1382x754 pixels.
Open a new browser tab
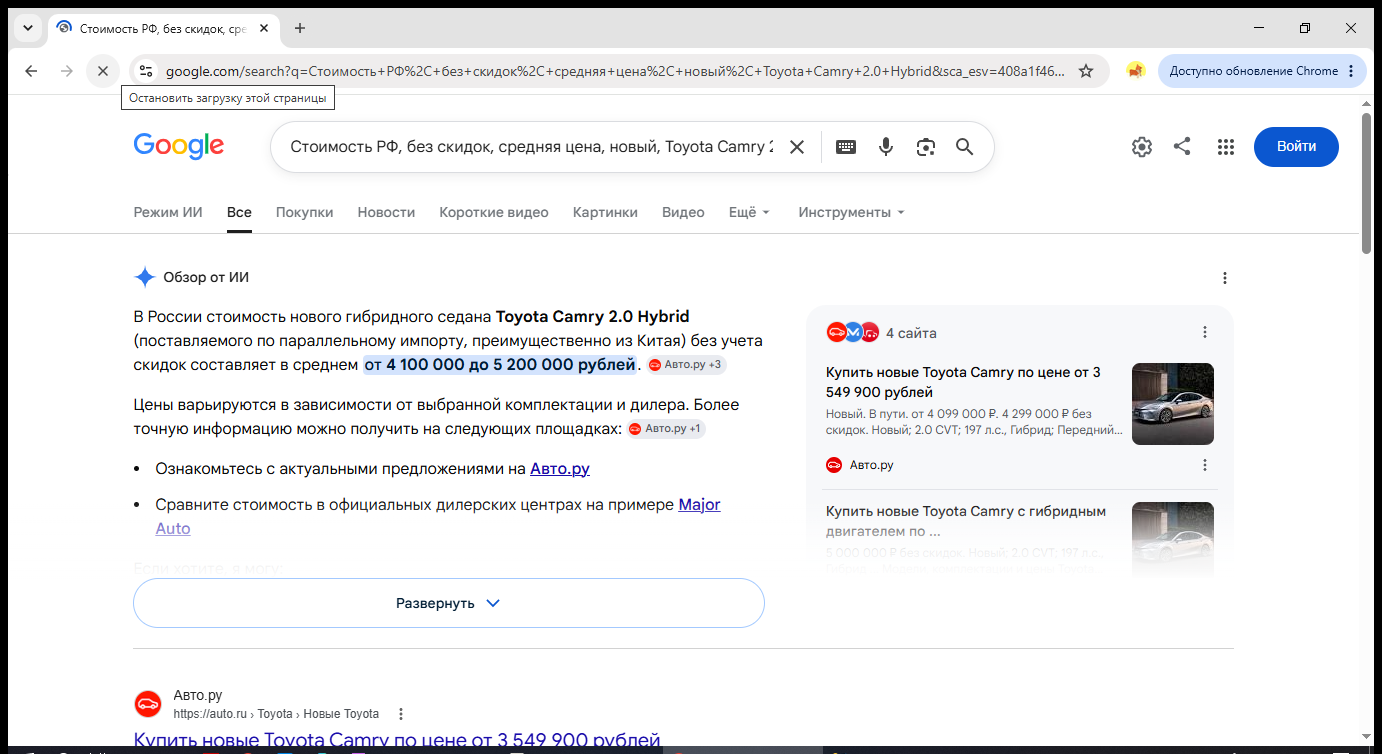[300, 28]
